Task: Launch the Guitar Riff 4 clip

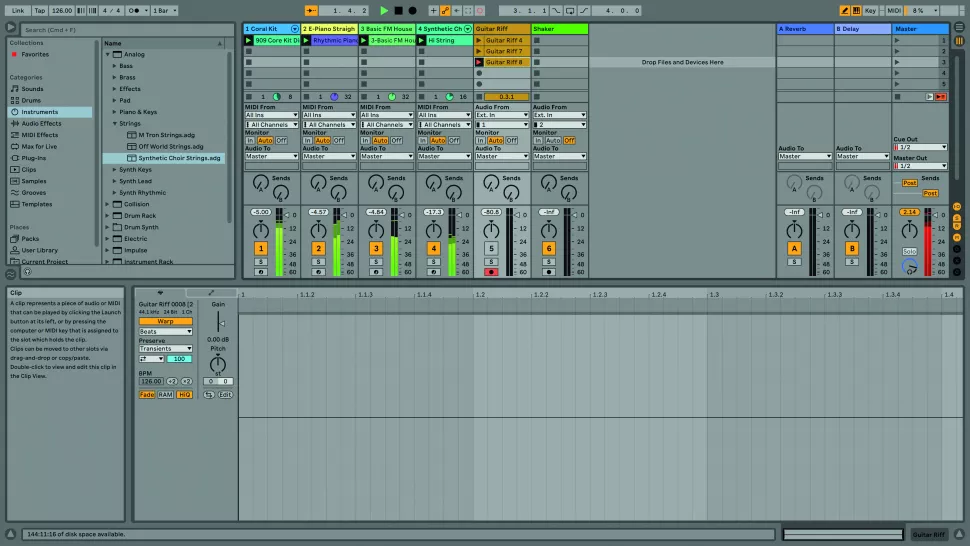Action: point(480,40)
